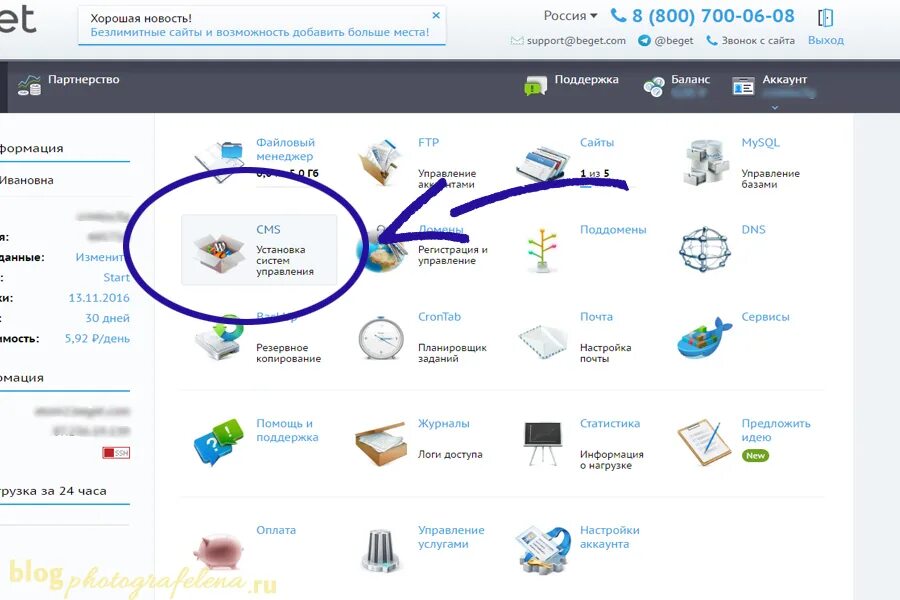Close the Хорошая новость notification
900x600 pixels.
point(436,16)
